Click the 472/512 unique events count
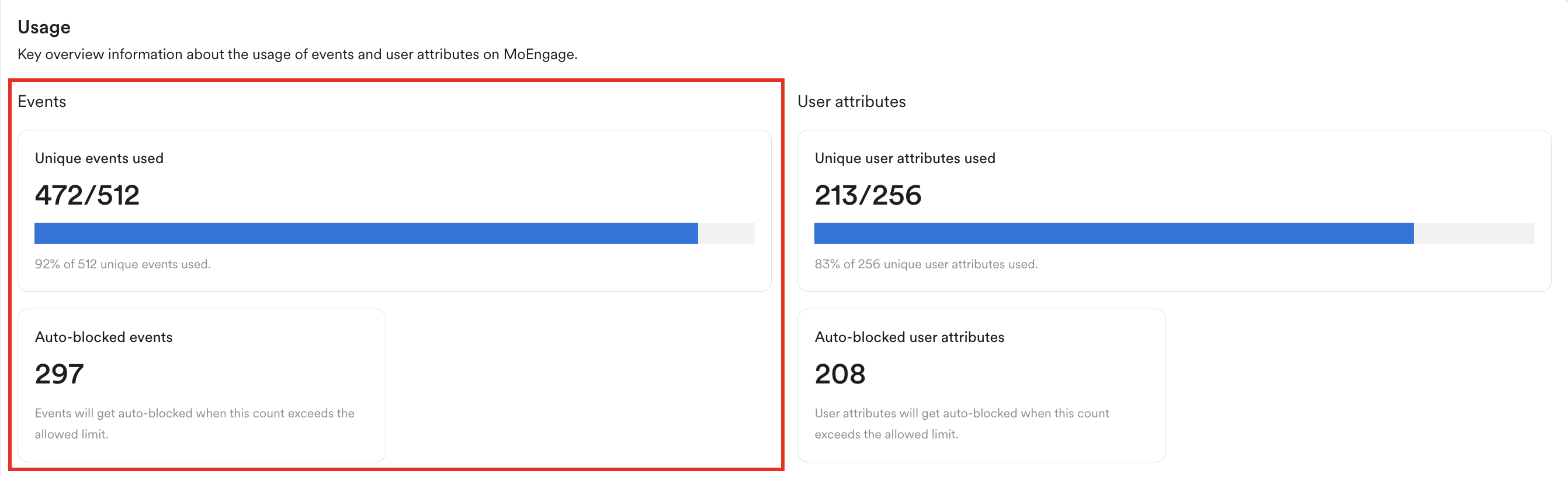The image size is (1568, 477). (87, 196)
